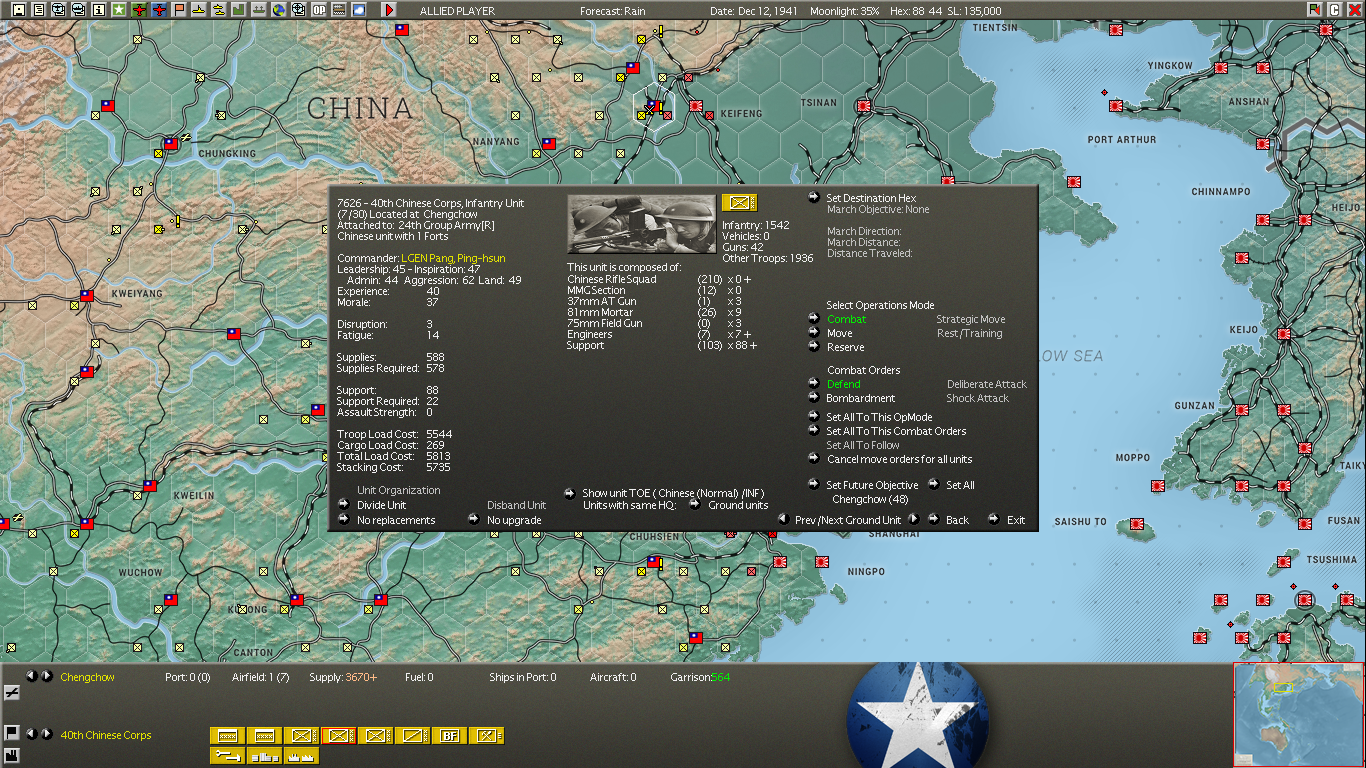Screen dimensions: 1366x768
Task: Click the airplane icon beside Chengchow base row
Action: pyautogui.click(x=12, y=692)
